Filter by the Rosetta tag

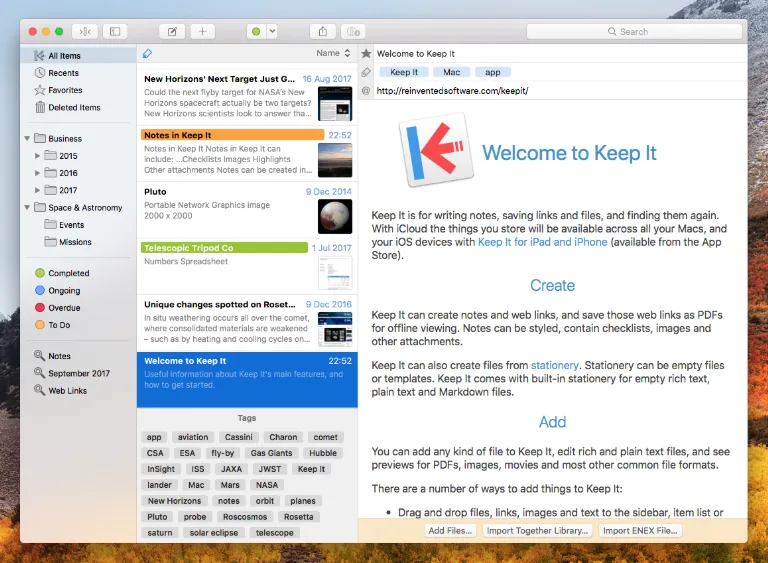click(298, 517)
